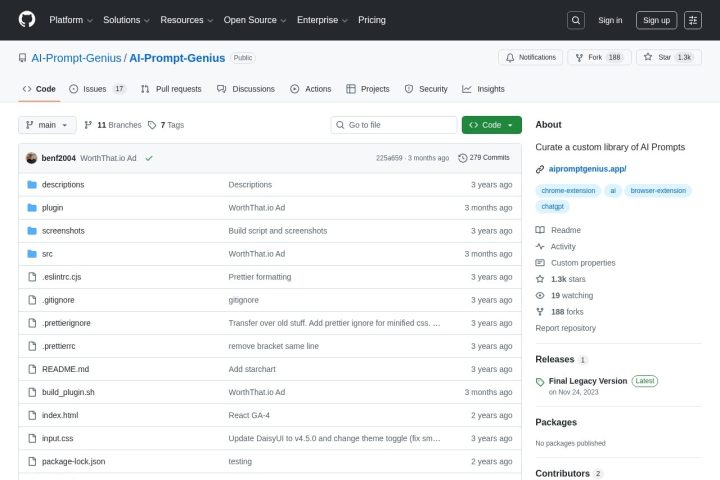View the 279 Commits history link
This screenshot has width=720, height=480.
click(484, 158)
